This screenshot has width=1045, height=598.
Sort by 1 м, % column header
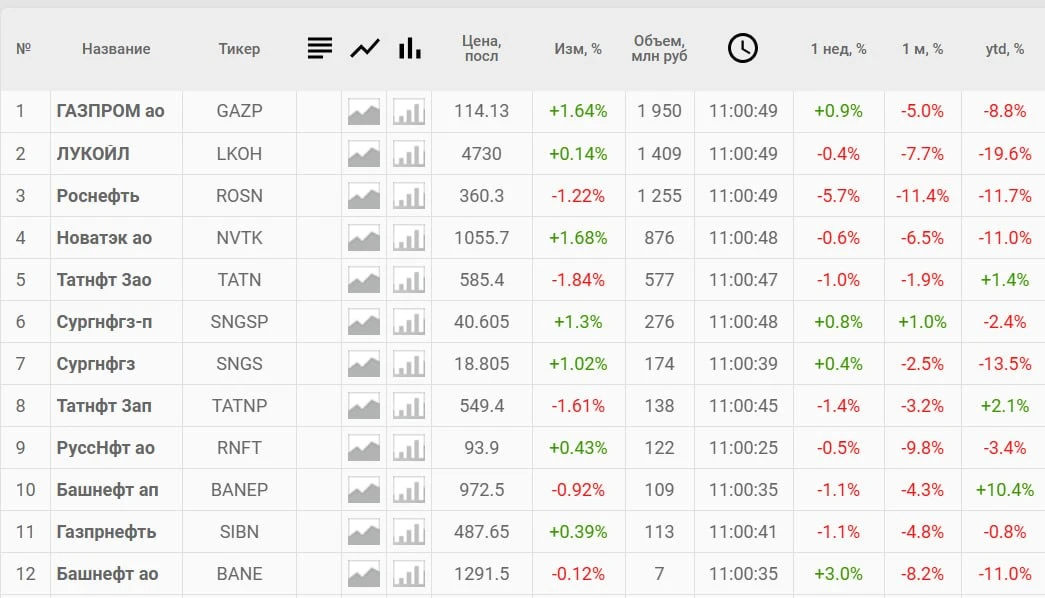coord(922,49)
